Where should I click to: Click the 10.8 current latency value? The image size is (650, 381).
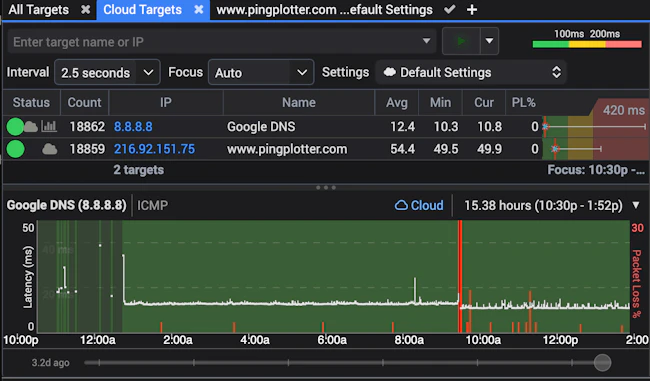click(490, 126)
